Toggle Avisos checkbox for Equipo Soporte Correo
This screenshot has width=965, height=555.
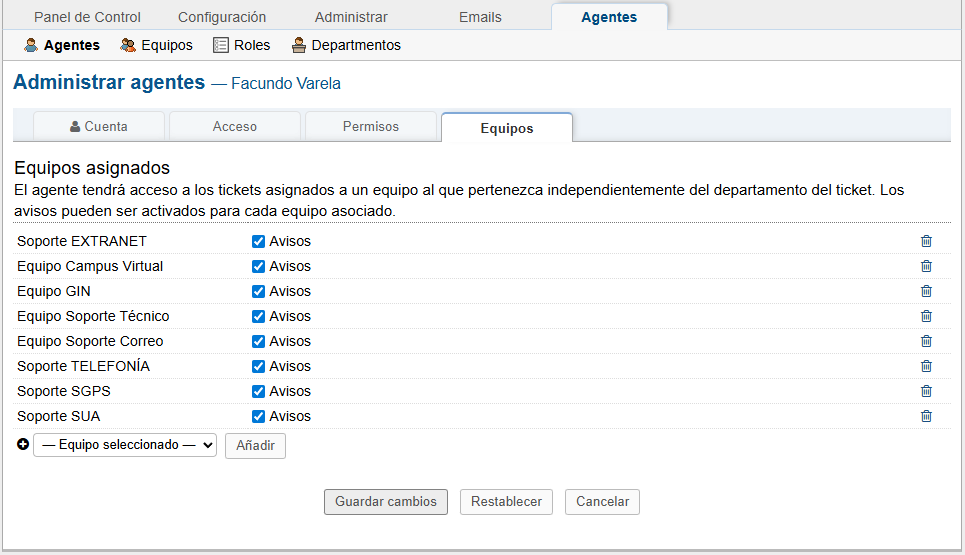pyautogui.click(x=258, y=341)
